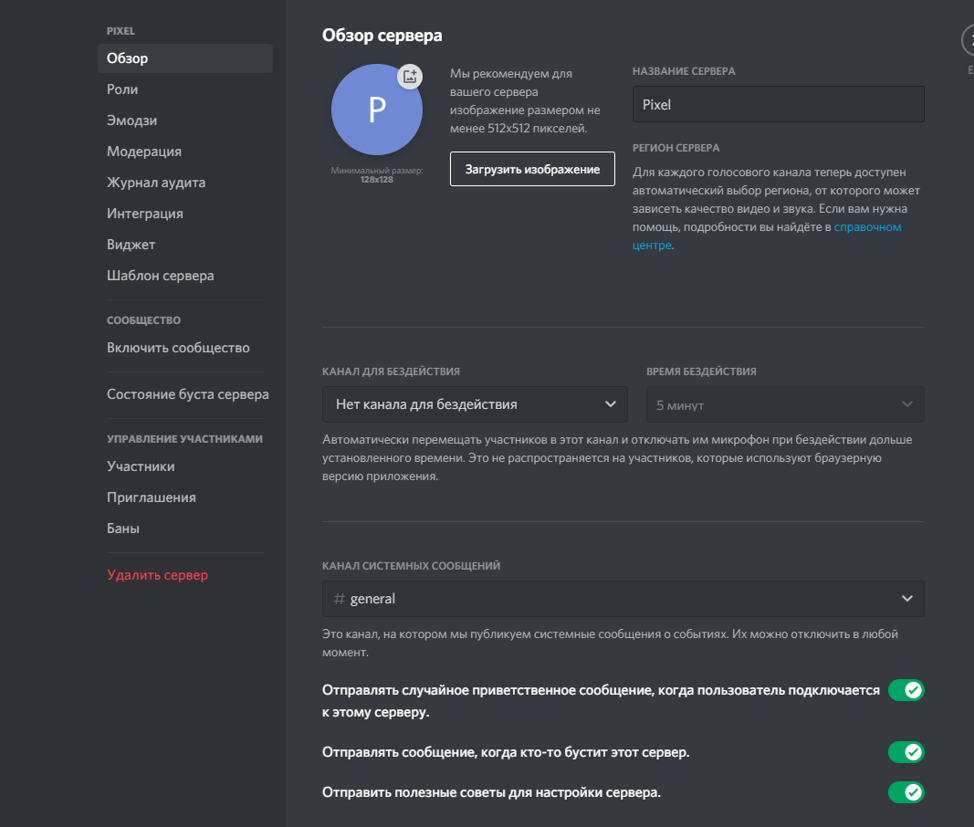Image resolution: width=974 pixels, height=827 pixels.
Task: Click the close settings icon at top right
Action: [968, 41]
